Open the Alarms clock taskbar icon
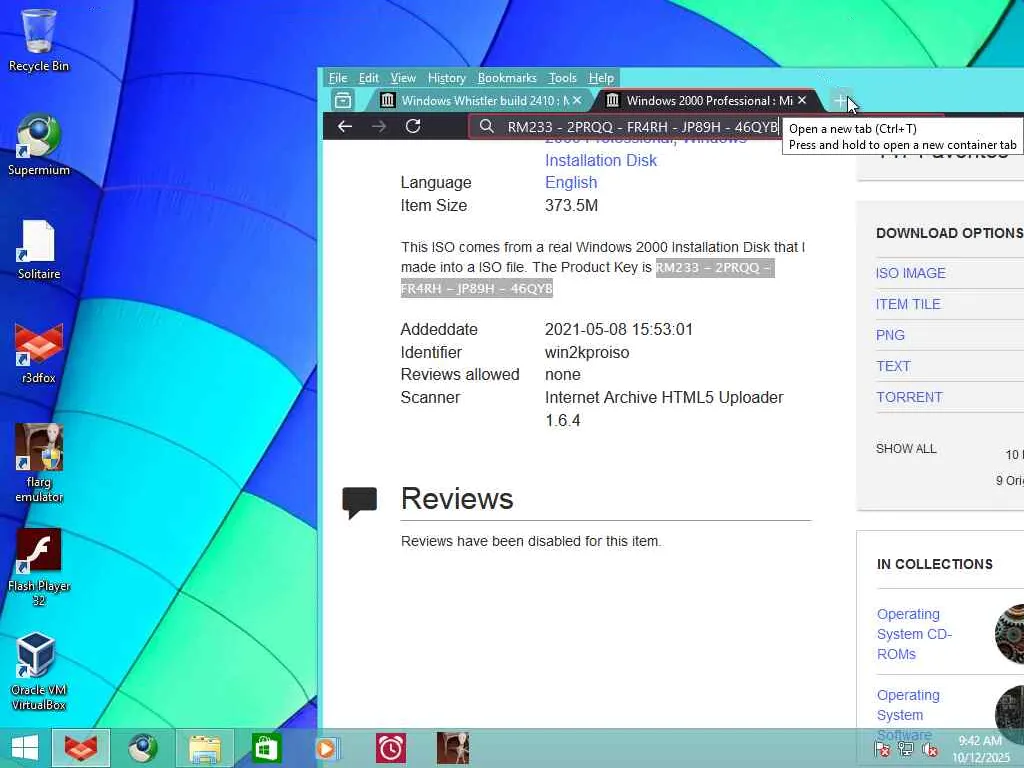The height and width of the screenshot is (768, 1024). (391, 748)
